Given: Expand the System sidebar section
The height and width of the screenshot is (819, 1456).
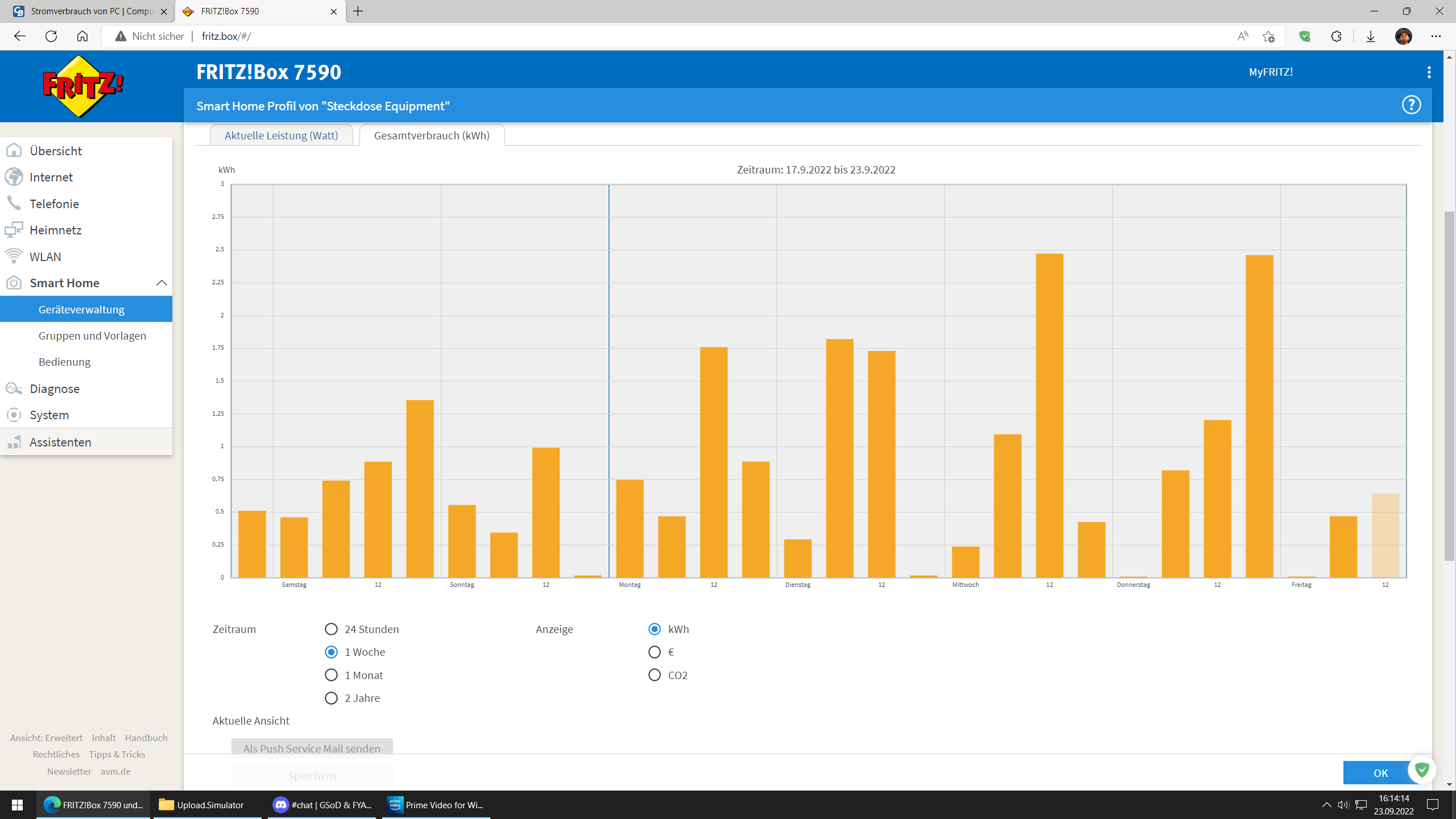Looking at the screenshot, I should click(49, 415).
